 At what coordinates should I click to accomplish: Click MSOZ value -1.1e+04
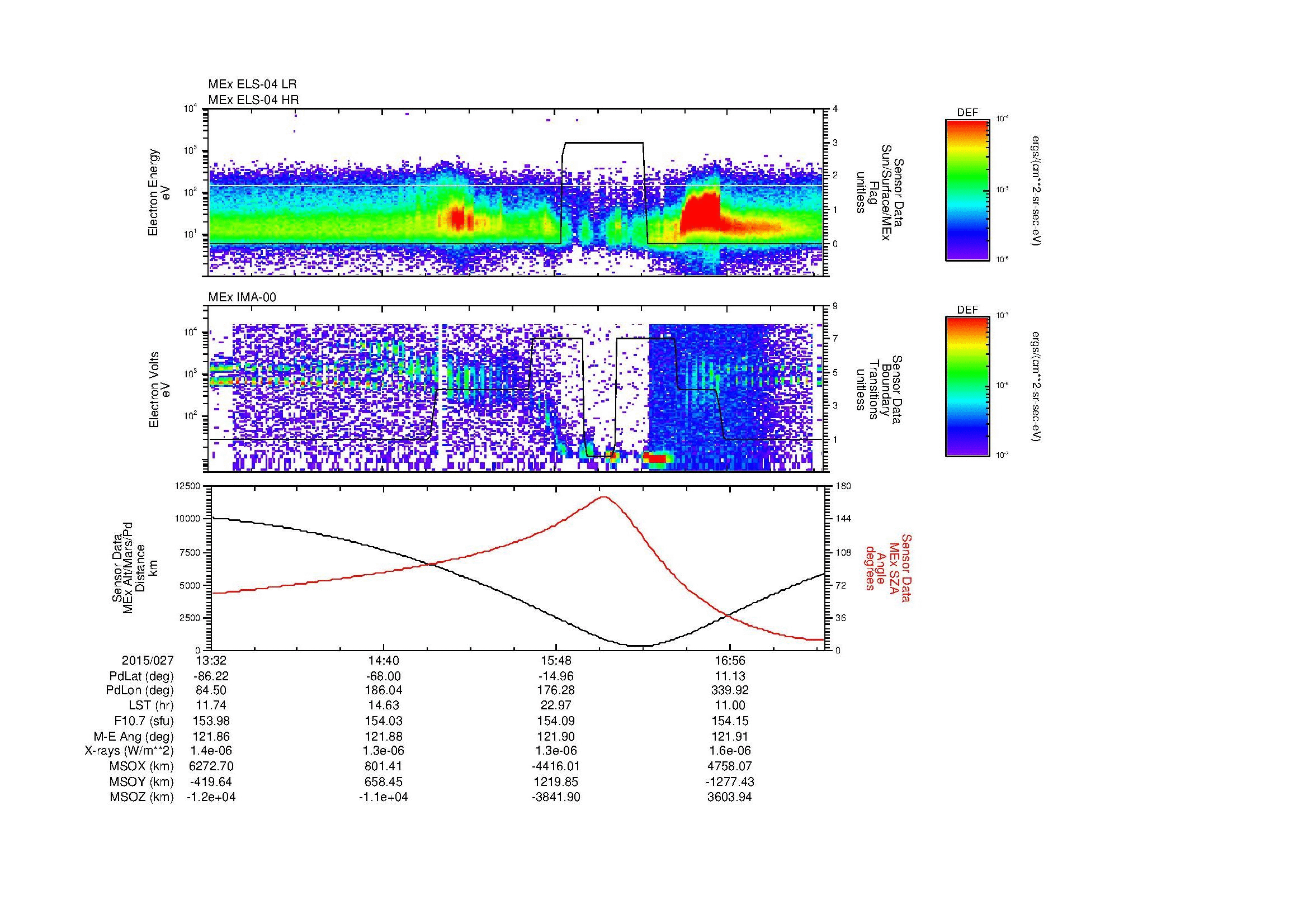pyautogui.click(x=384, y=797)
